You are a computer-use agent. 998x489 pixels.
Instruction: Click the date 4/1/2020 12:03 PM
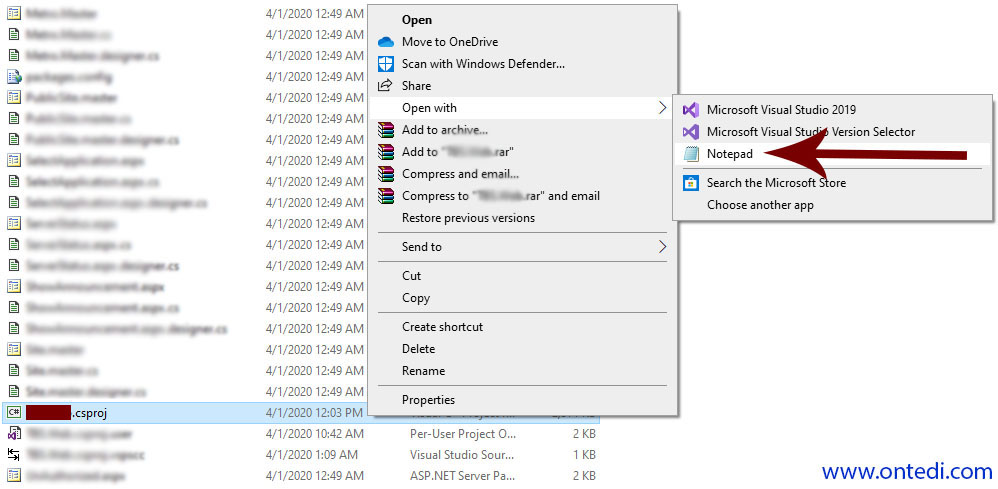(314, 413)
